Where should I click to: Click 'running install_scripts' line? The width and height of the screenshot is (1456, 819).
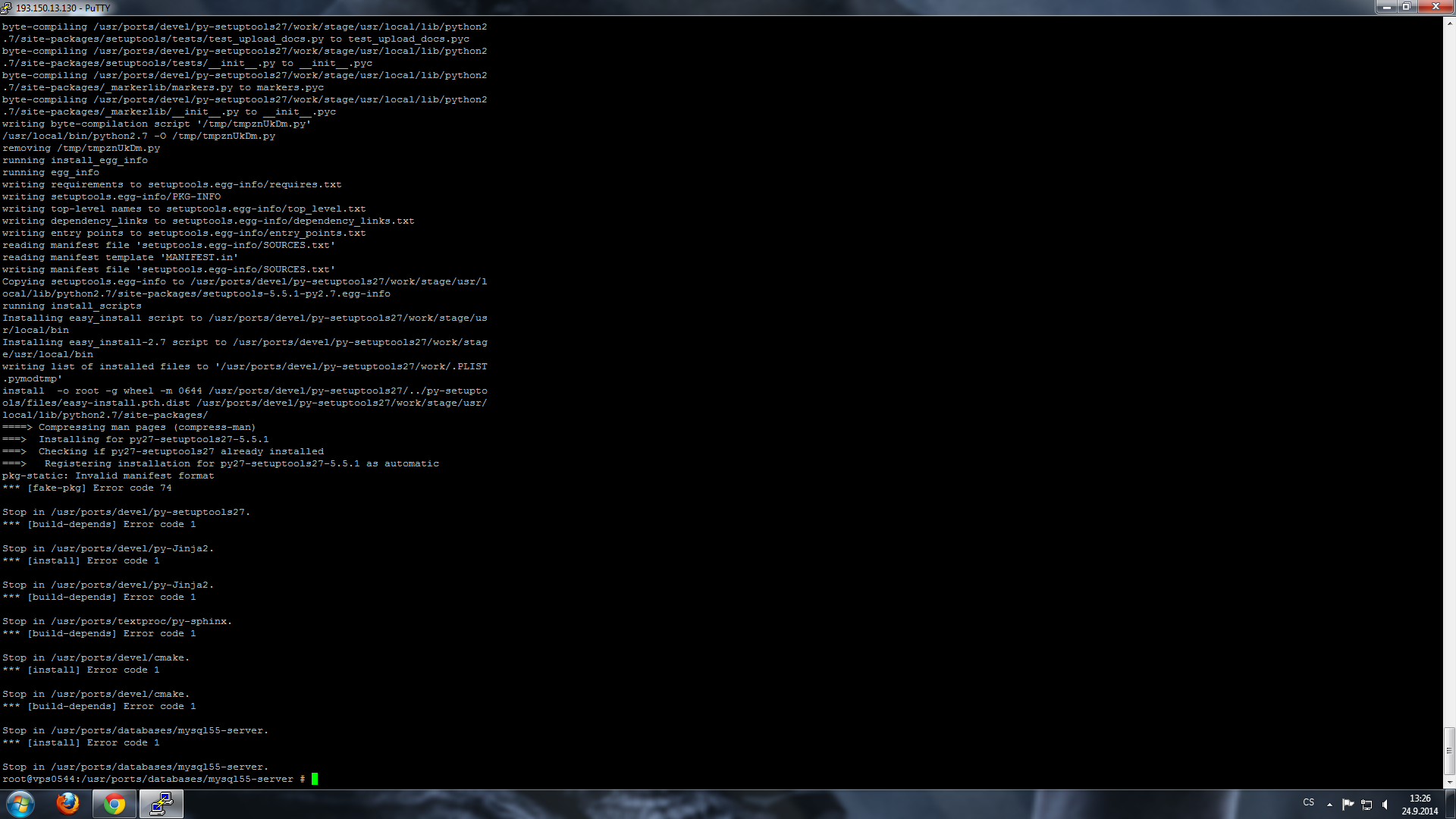coord(72,306)
